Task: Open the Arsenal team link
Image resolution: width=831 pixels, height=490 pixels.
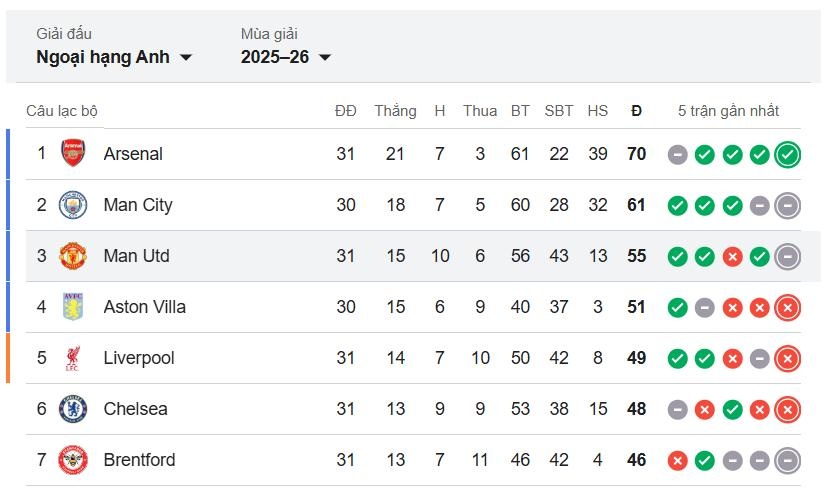Action: 133,154
